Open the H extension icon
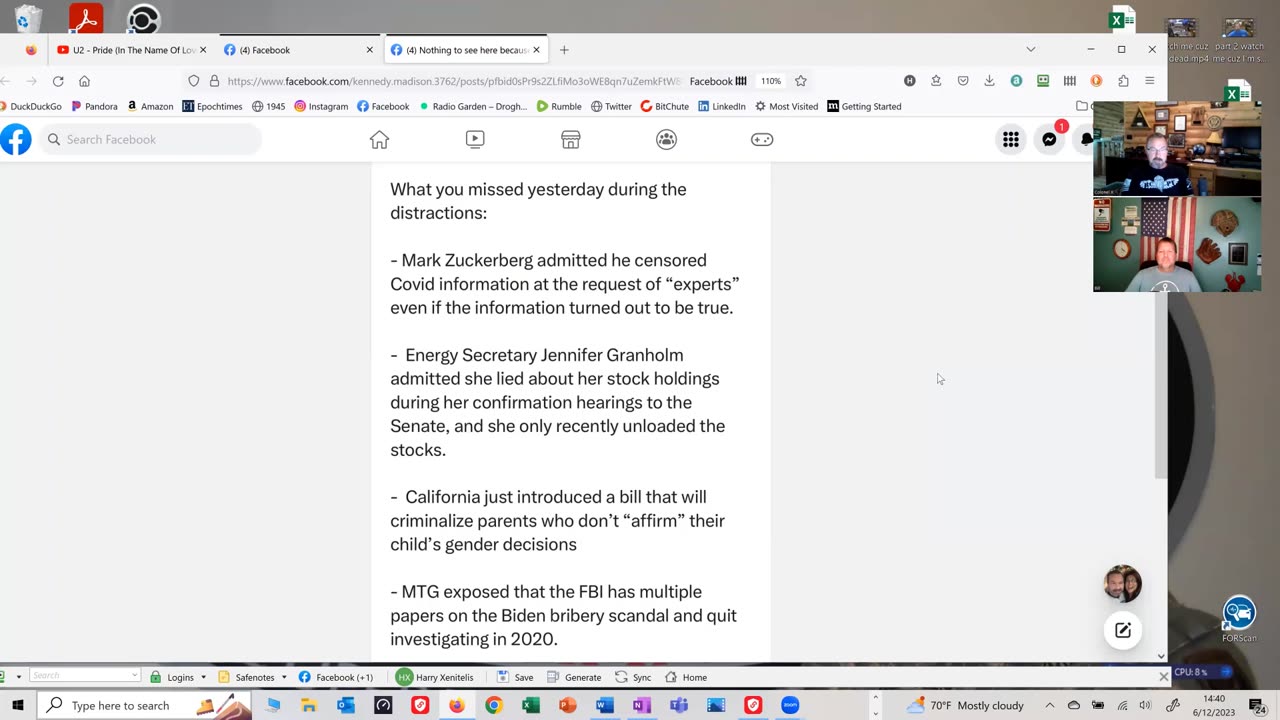The image size is (1280, 720). point(909,81)
